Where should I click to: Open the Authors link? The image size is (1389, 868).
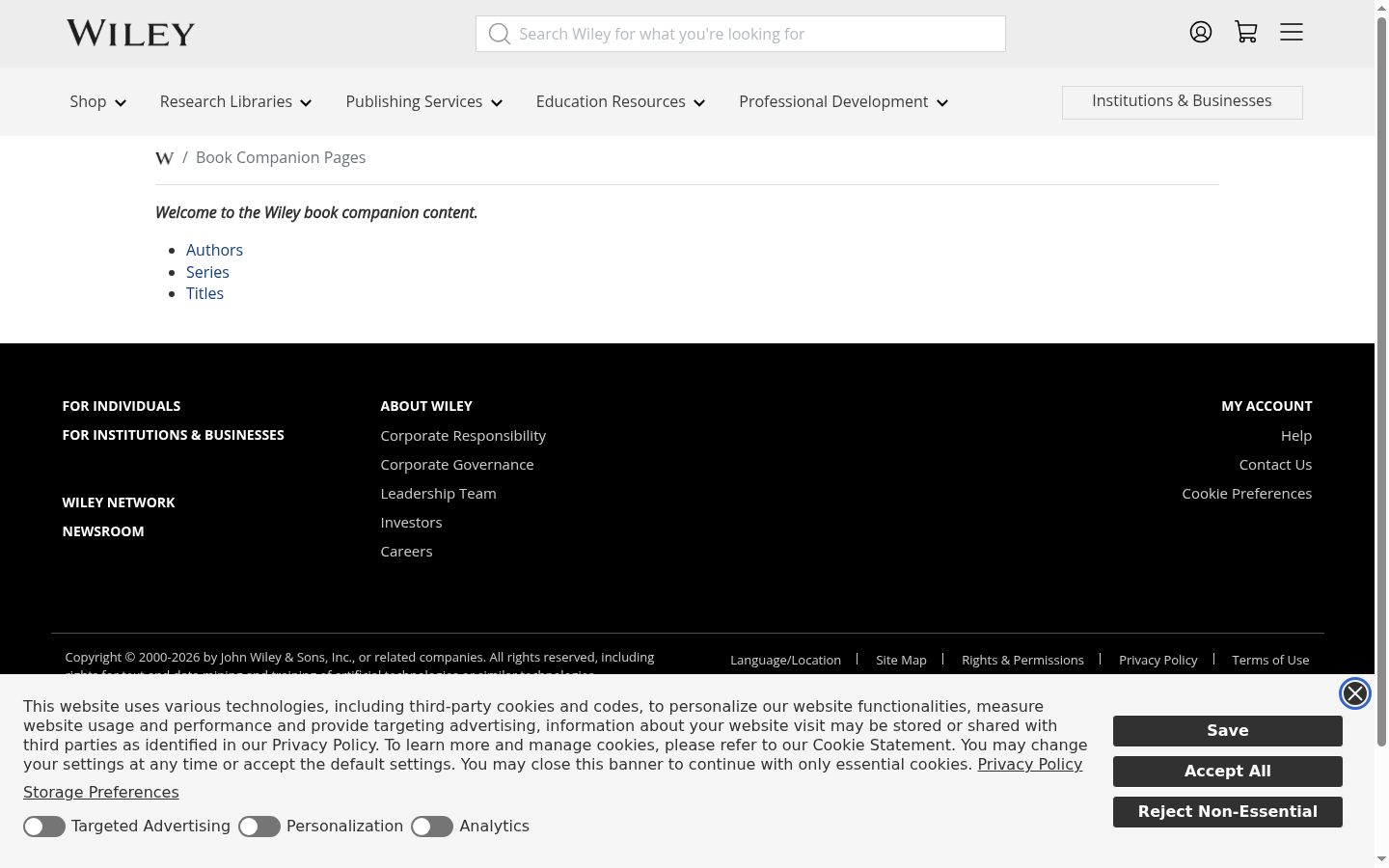(x=214, y=251)
